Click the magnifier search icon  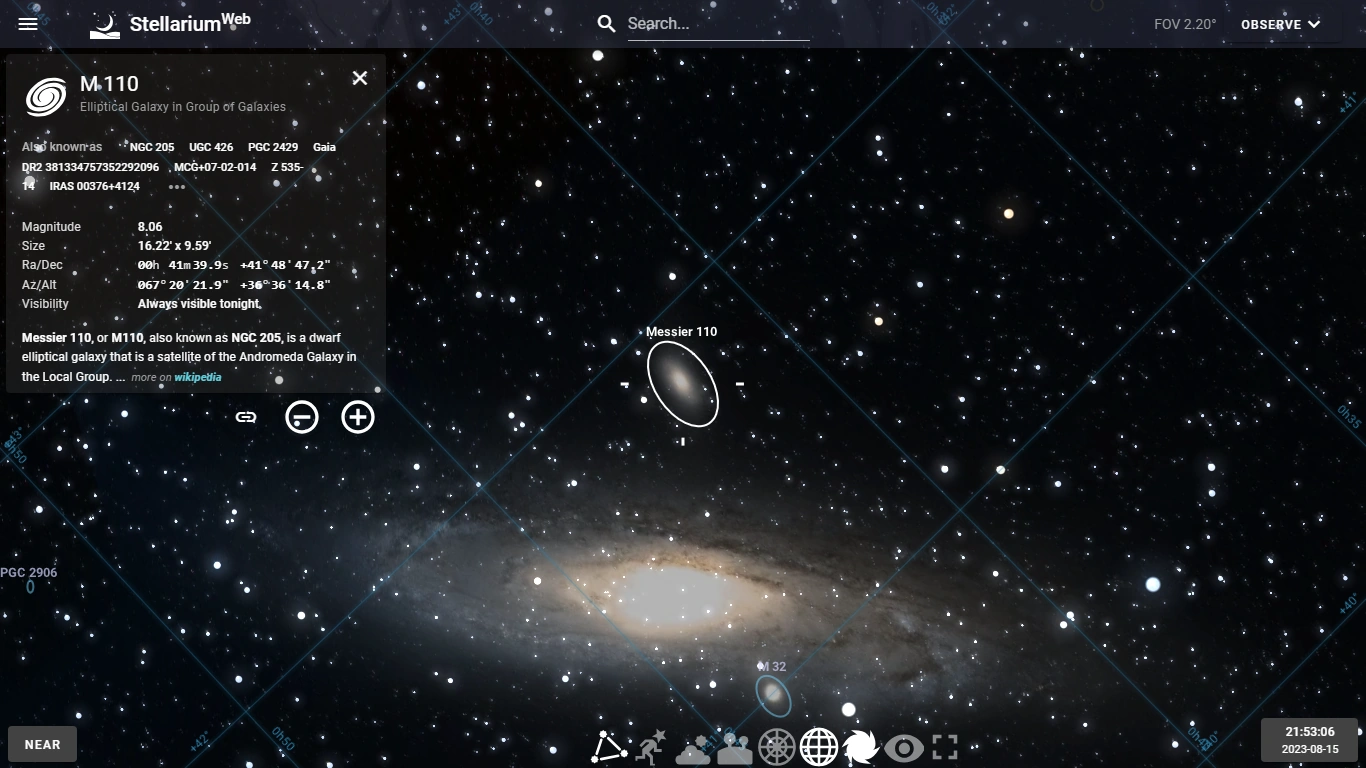606,24
